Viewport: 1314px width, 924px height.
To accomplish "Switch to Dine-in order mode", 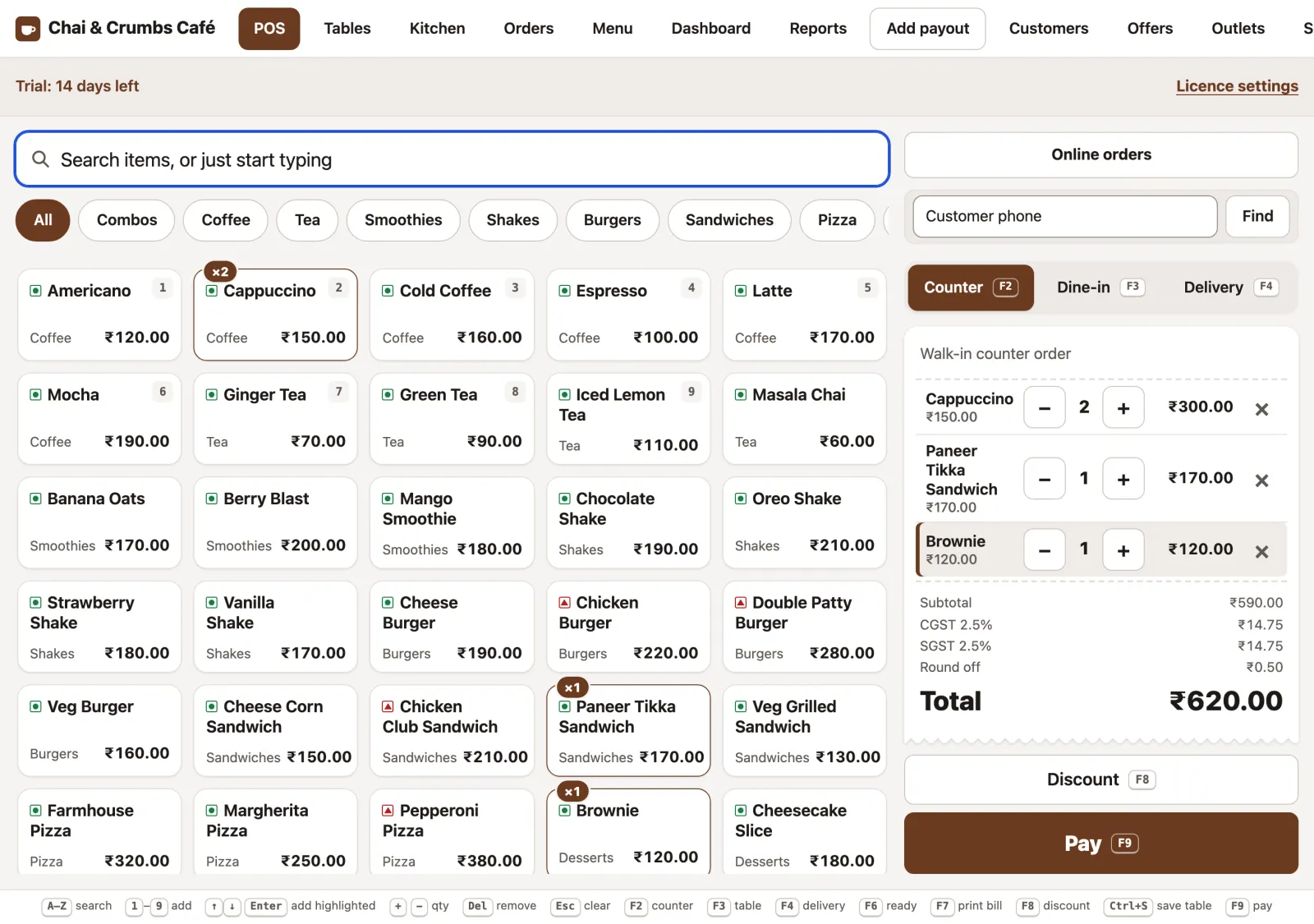I will pos(1100,287).
